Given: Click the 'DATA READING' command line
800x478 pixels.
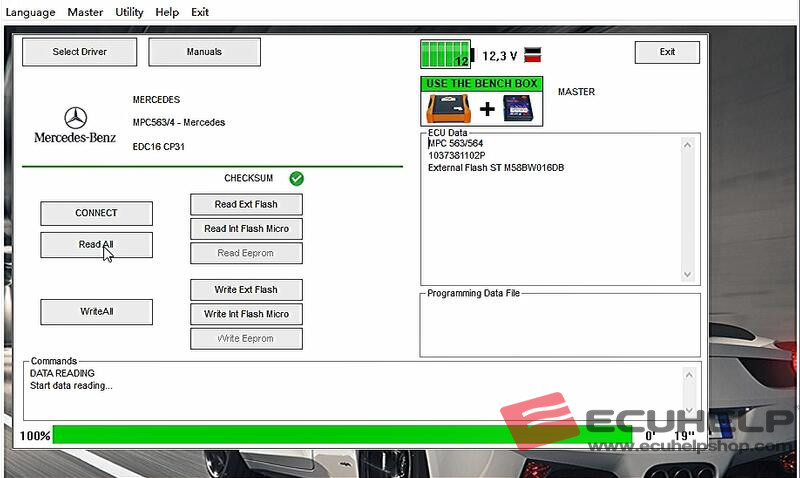Looking at the screenshot, I should click(62, 373).
